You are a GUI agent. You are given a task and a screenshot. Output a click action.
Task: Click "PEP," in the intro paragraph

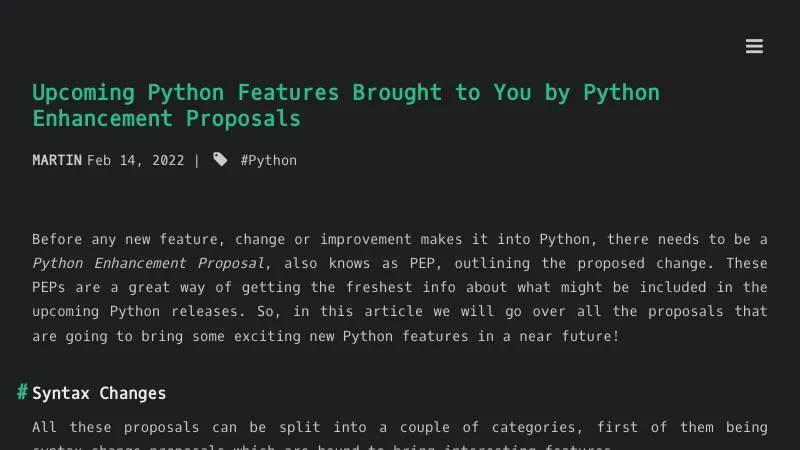419,263
